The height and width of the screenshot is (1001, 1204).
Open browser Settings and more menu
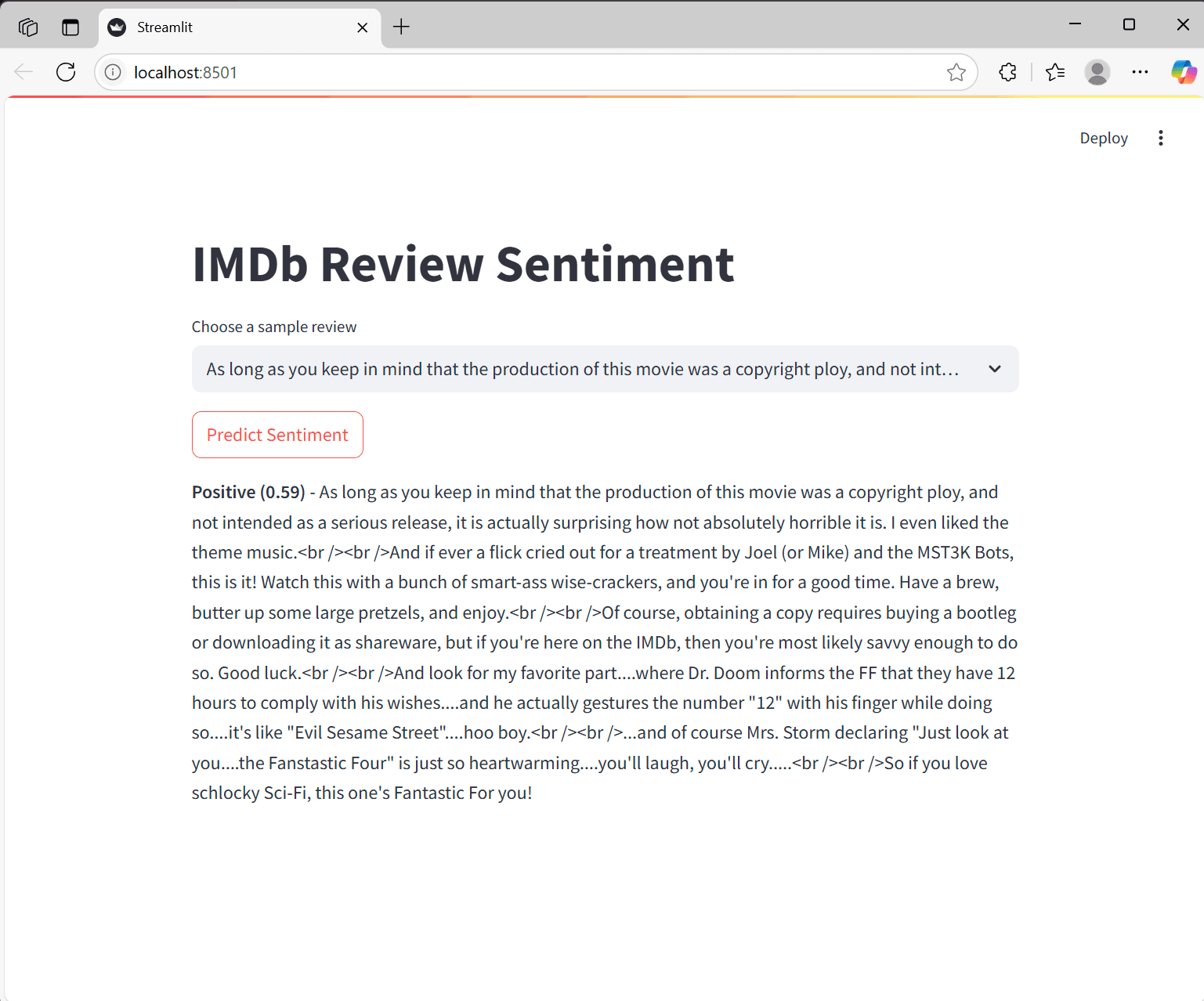pyautogui.click(x=1140, y=72)
